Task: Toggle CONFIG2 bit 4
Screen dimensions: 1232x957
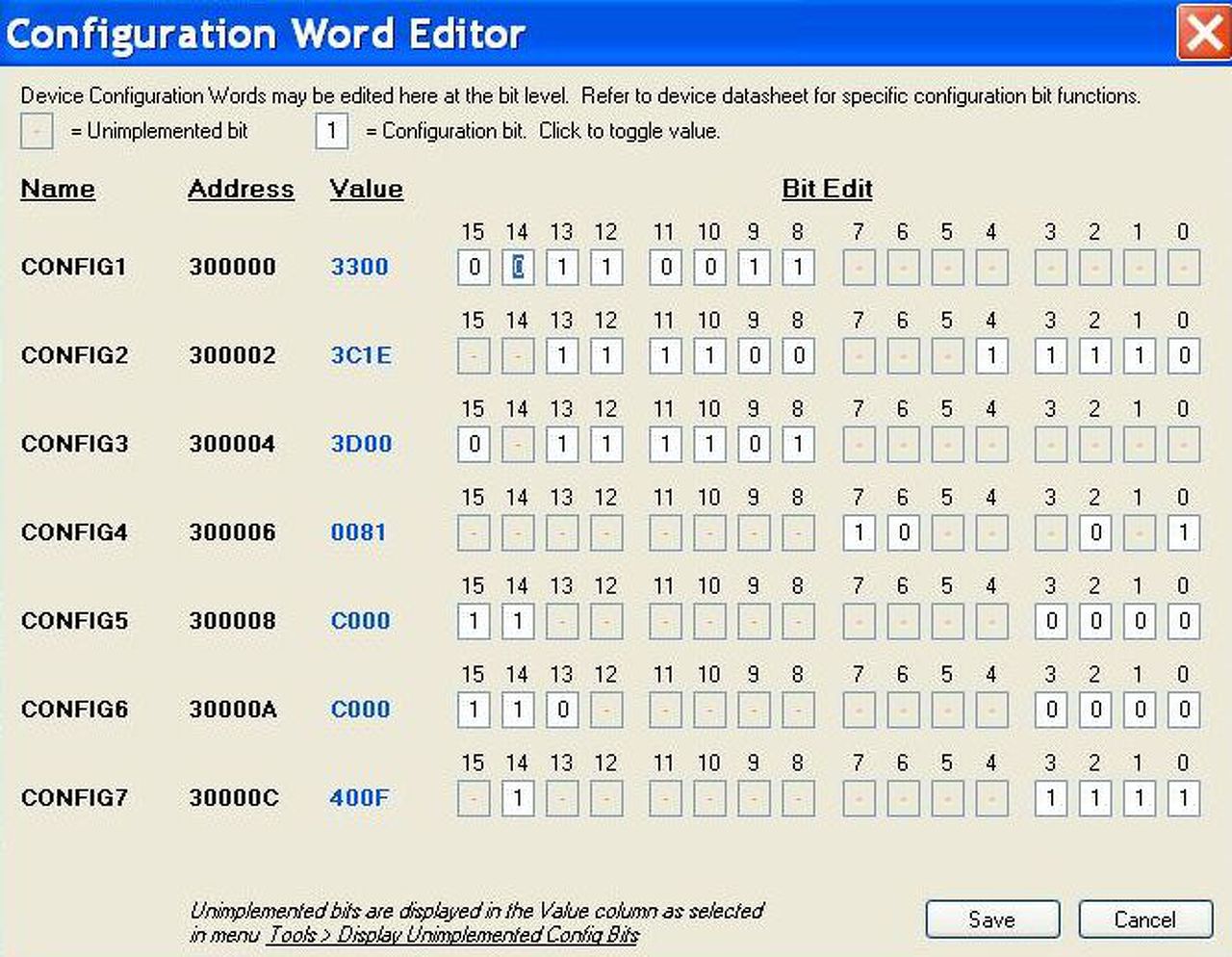Action: point(991,355)
